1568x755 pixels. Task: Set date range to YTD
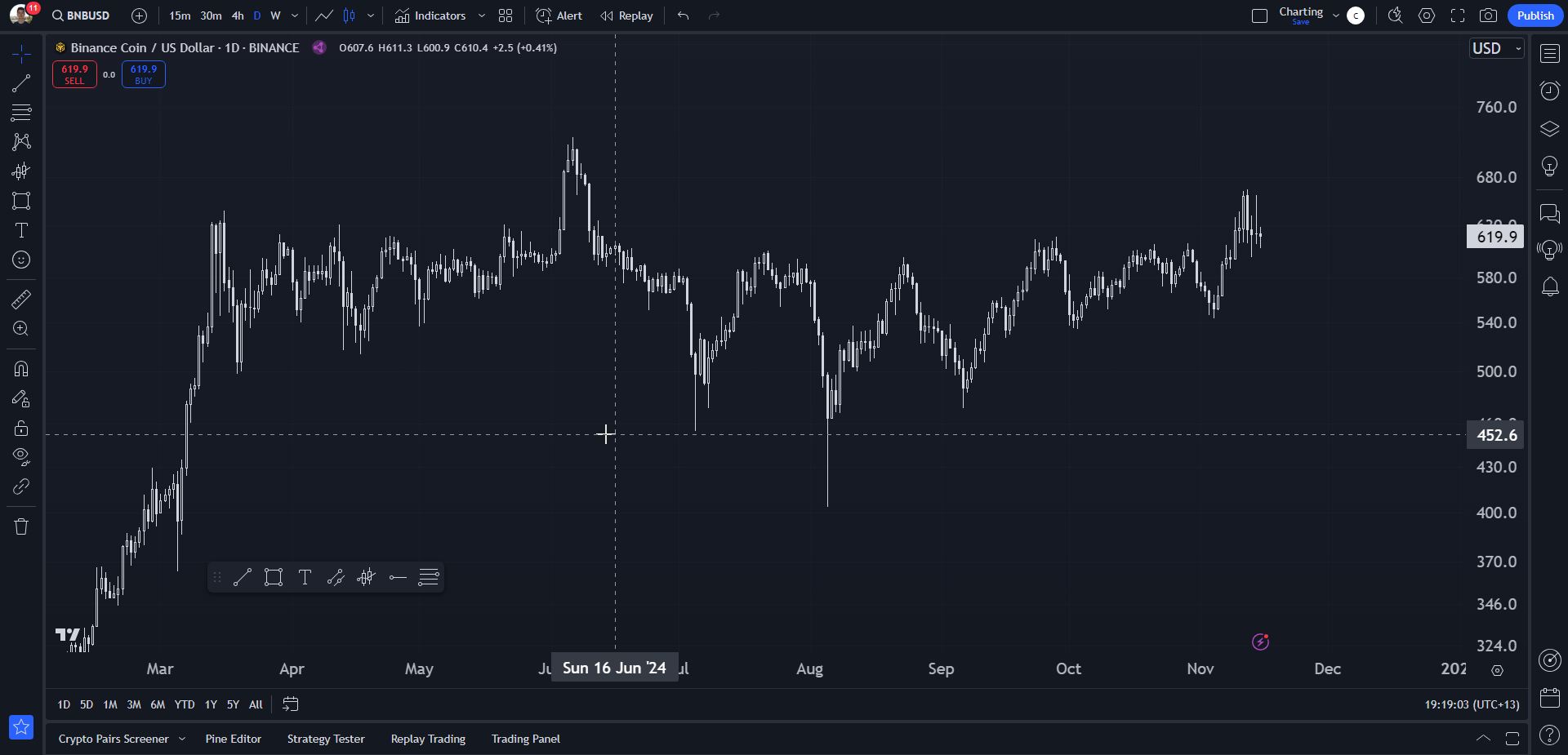185,704
